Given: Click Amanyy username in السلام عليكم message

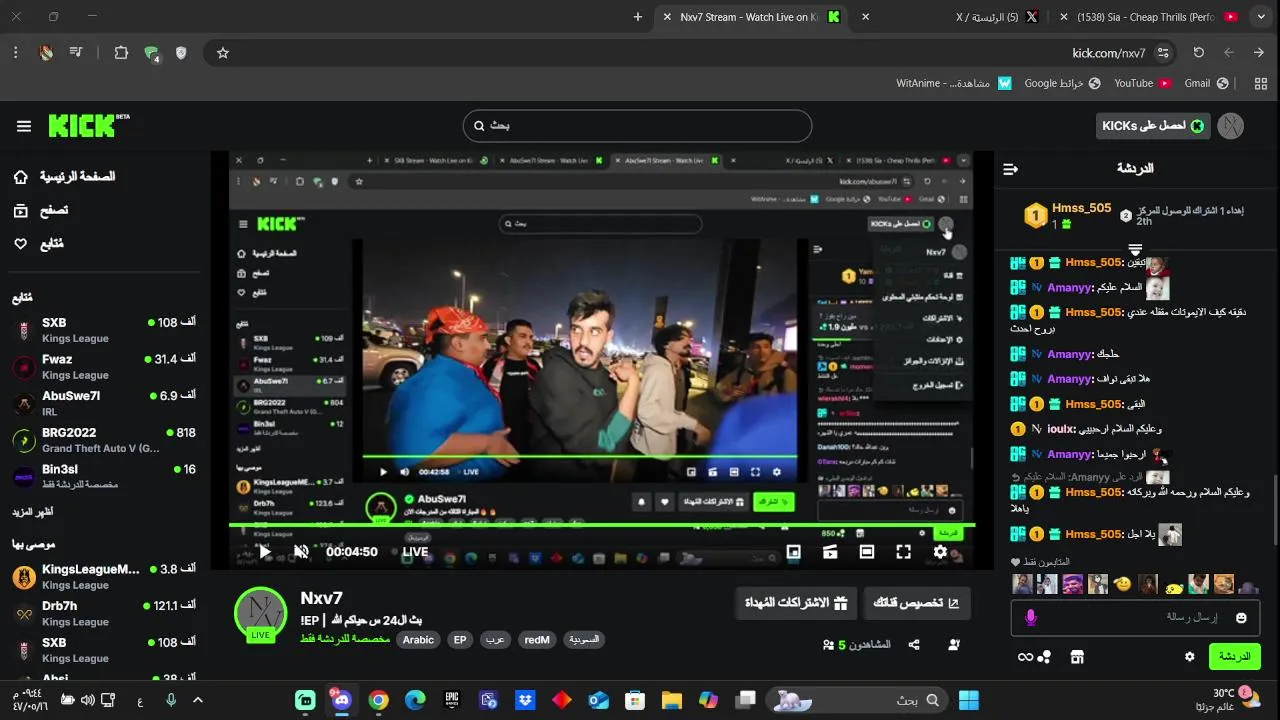Looking at the screenshot, I should click(1069, 287).
